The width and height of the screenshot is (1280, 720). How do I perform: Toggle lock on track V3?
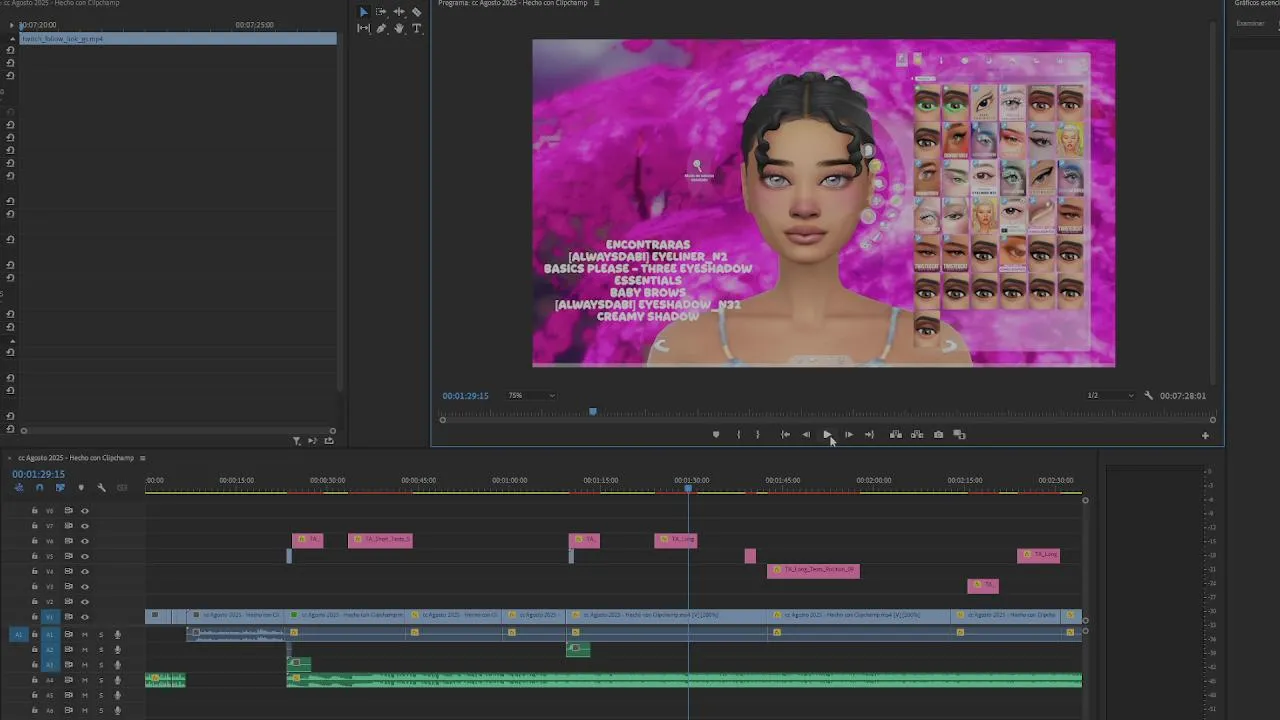pyautogui.click(x=34, y=586)
